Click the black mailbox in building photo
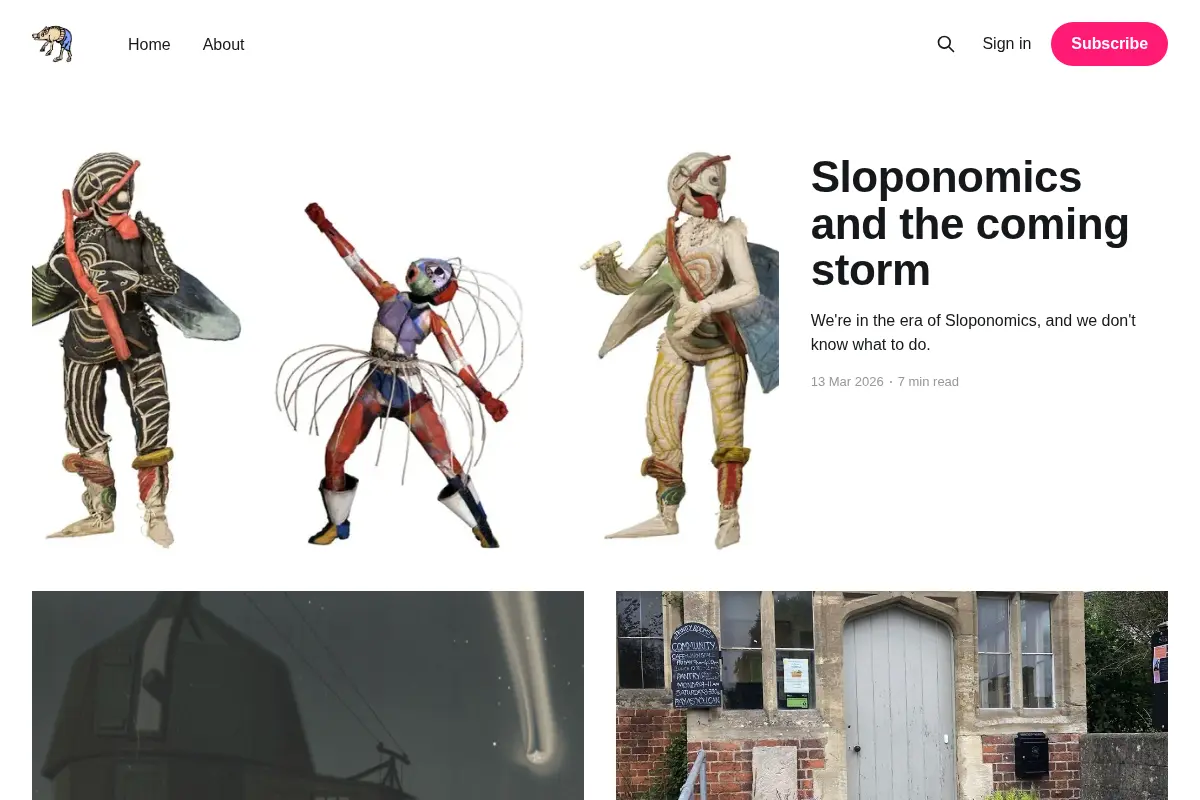Image resolution: width=1200 pixels, height=800 pixels. [1031, 755]
